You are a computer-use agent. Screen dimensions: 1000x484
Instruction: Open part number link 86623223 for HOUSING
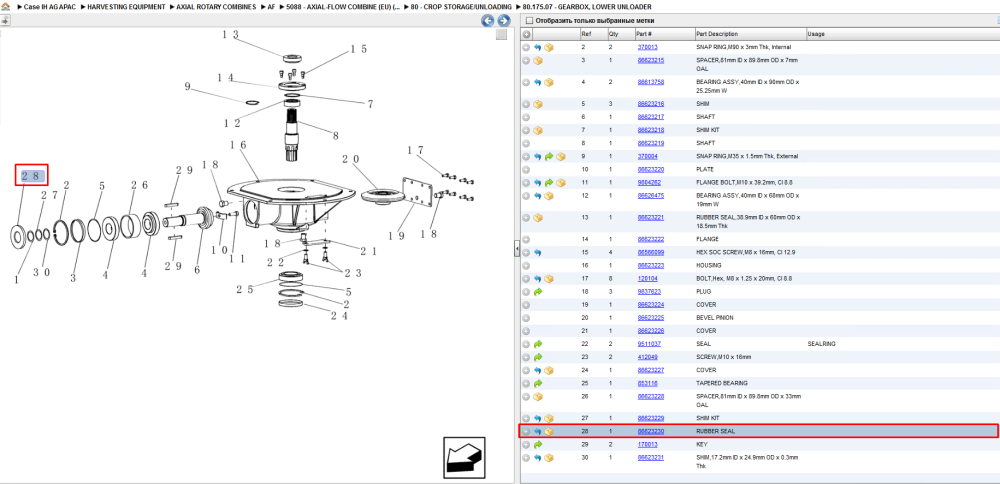click(x=651, y=265)
